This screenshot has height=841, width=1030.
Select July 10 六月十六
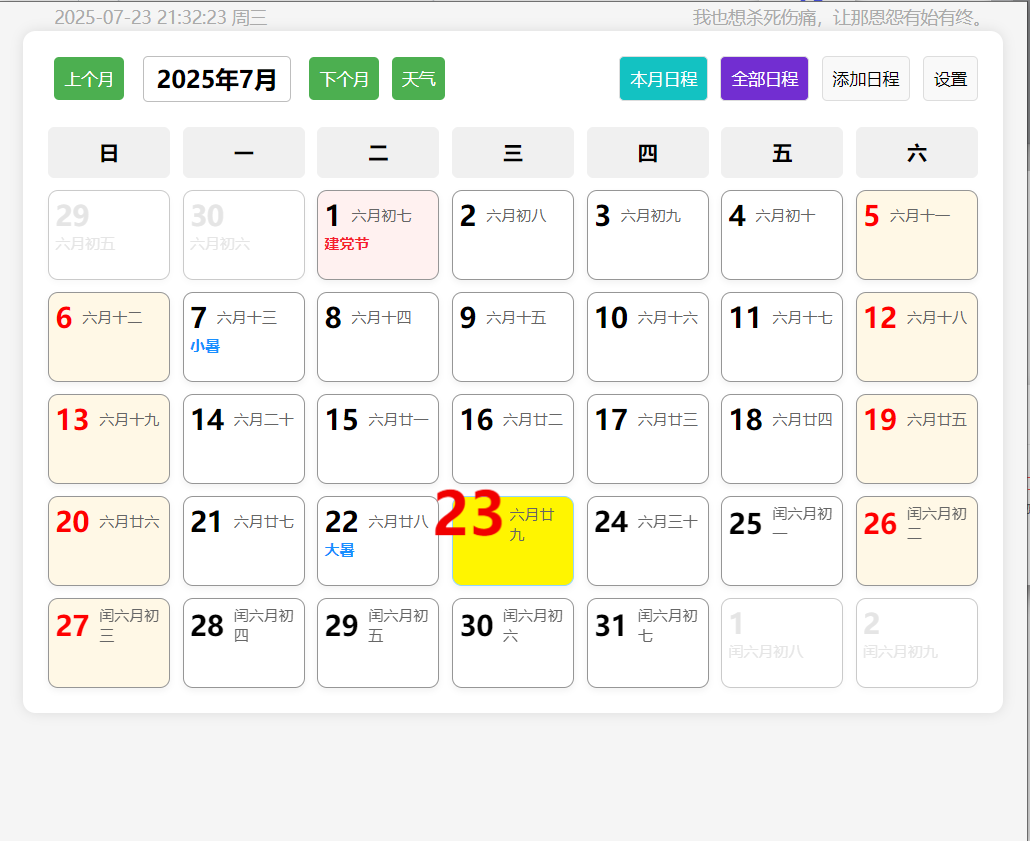click(x=648, y=337)
